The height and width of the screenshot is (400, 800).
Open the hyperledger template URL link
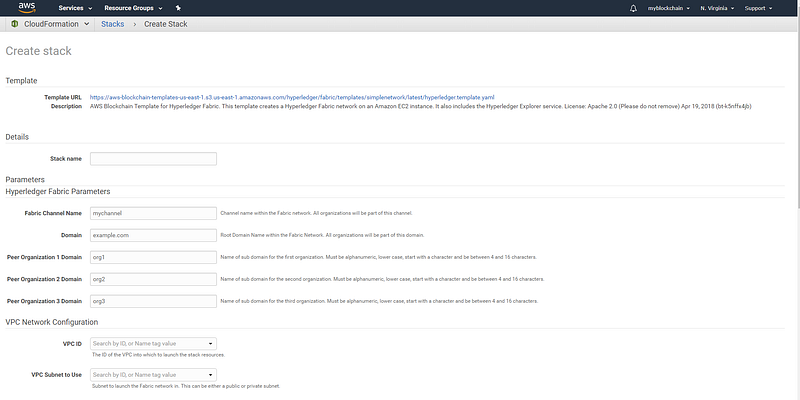click(292, 97)
